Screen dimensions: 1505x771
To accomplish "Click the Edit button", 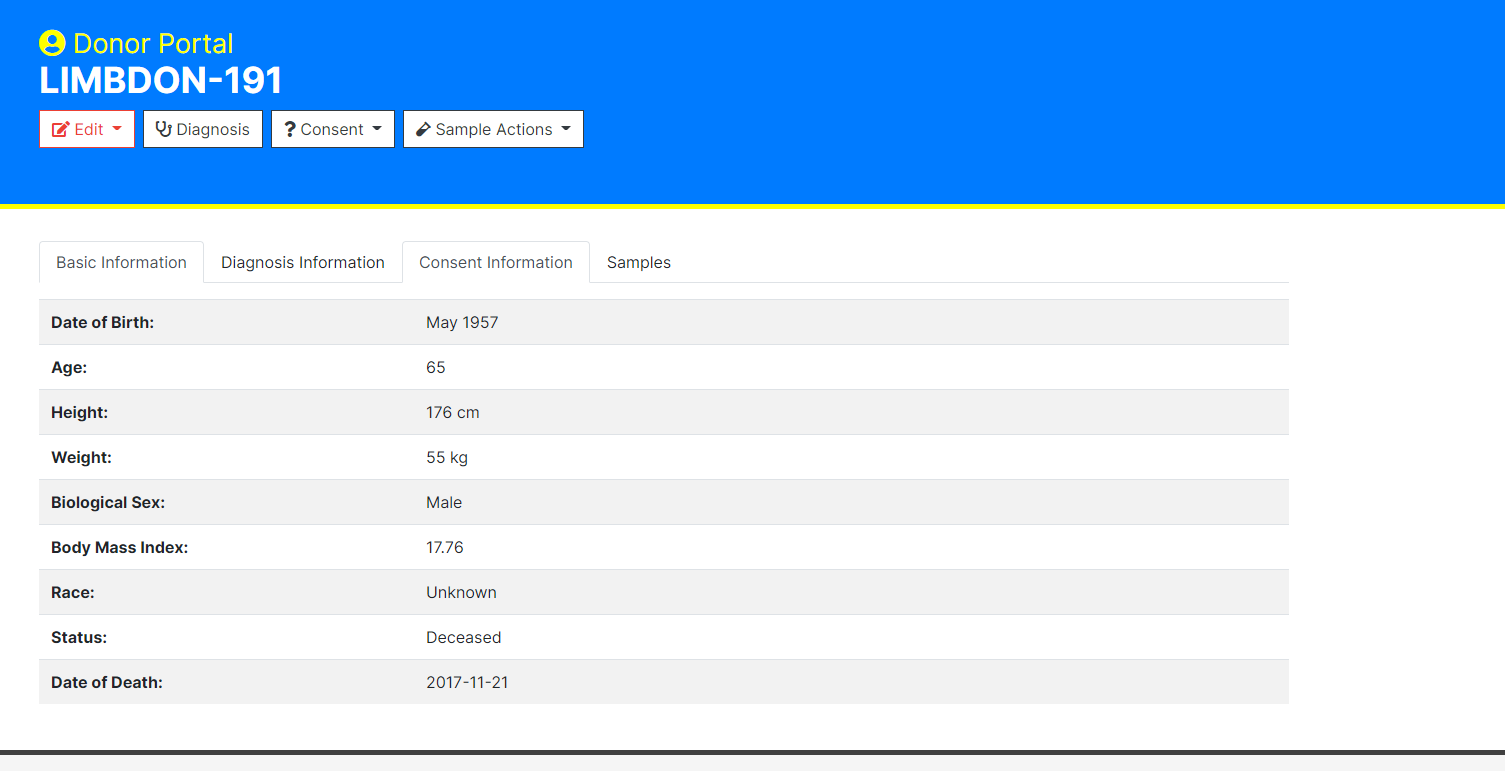I will point(87,128).
